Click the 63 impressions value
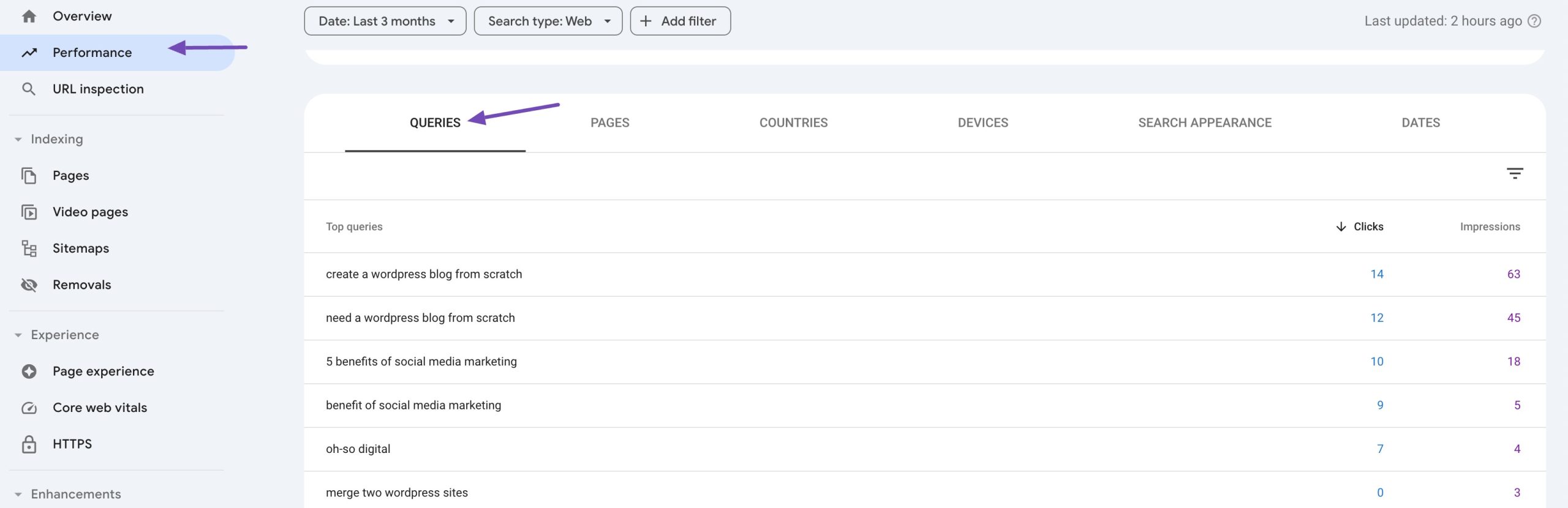Viewport: 1568px width, 508px height. [x=1513, y=275]
